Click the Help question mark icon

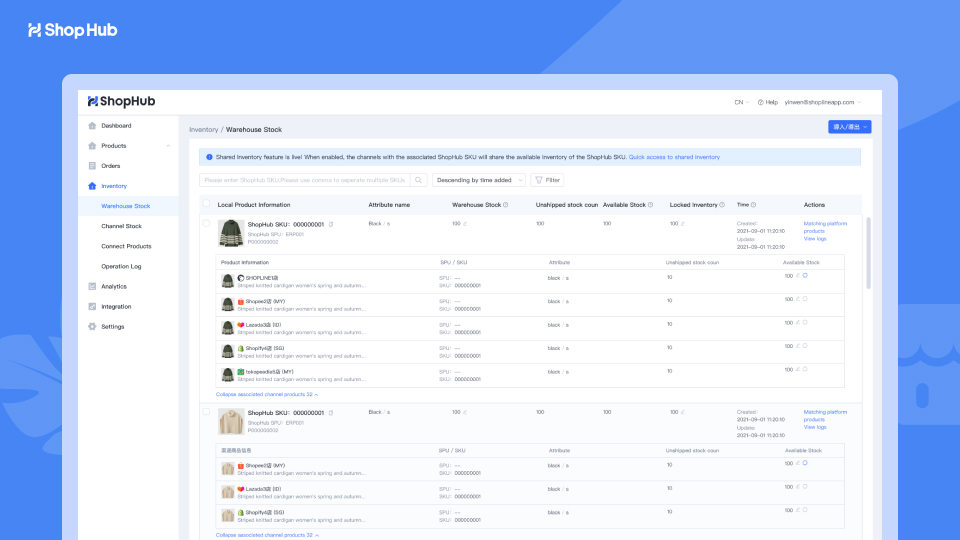(760, 102)
